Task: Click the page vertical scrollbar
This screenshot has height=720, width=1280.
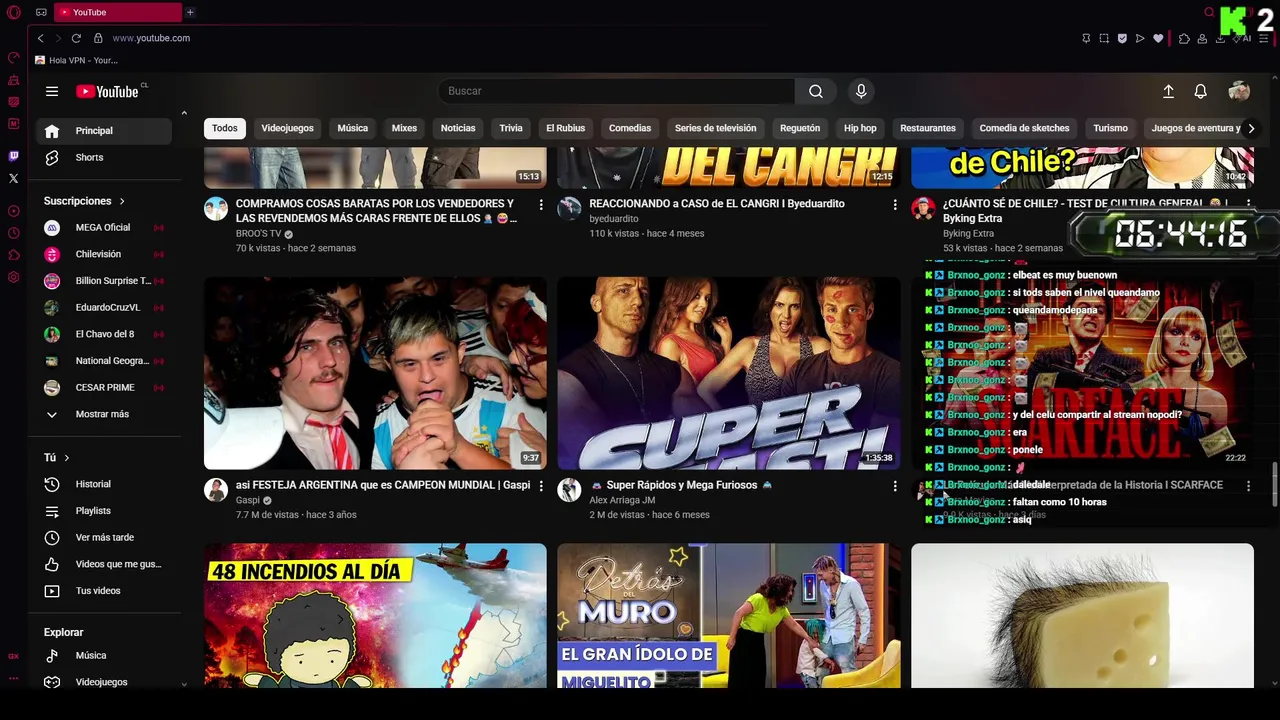Action: pyautogui.click(x=1274, y=484)
